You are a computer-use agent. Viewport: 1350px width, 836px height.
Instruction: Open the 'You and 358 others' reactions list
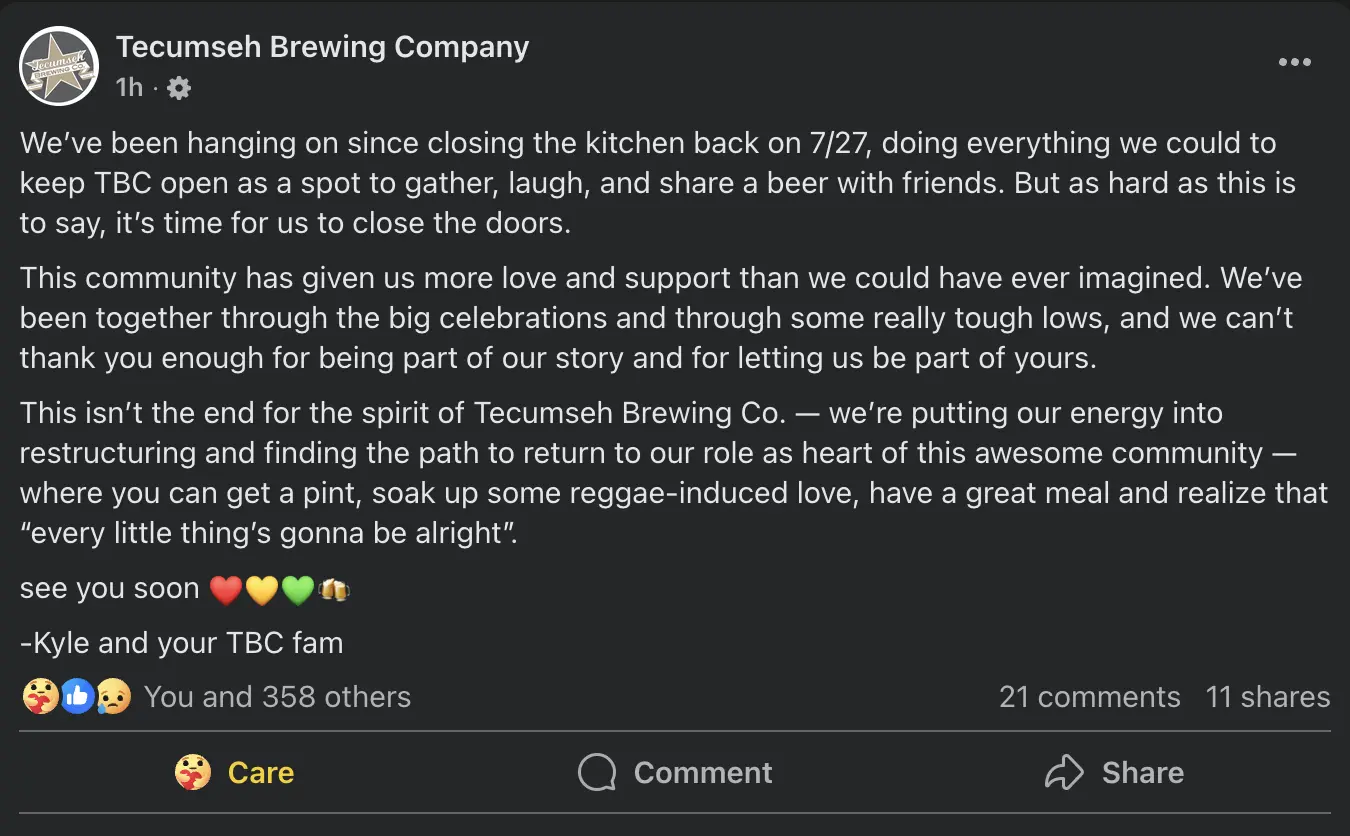[x=277, y=696]
